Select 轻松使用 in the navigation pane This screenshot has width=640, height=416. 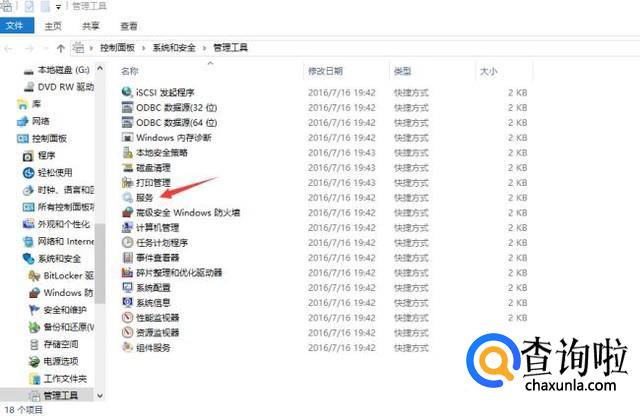tap(47, 173)
